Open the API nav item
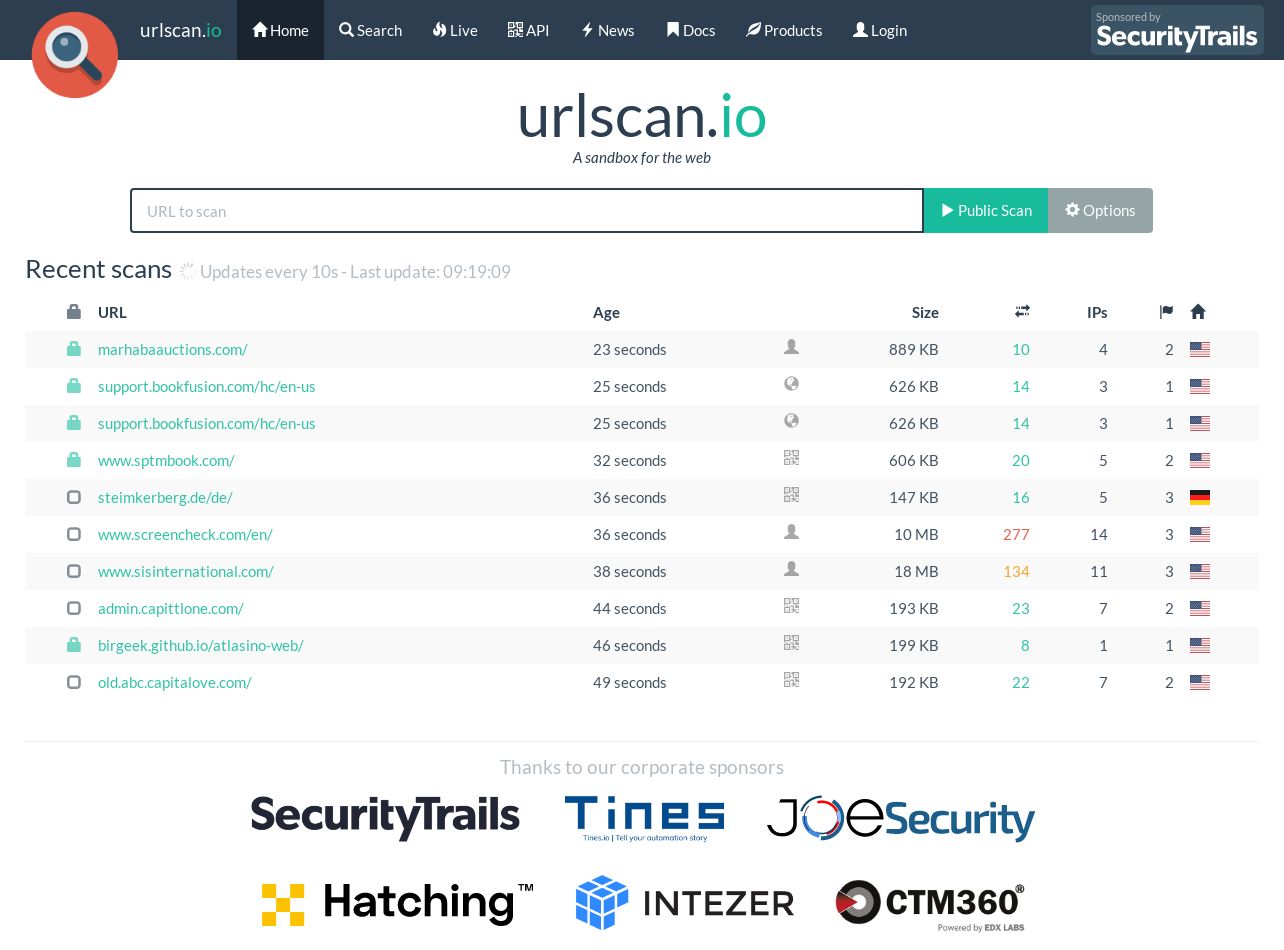This screenshot has height=950, width=1284. pyautogui.click(x=528, y=30)
